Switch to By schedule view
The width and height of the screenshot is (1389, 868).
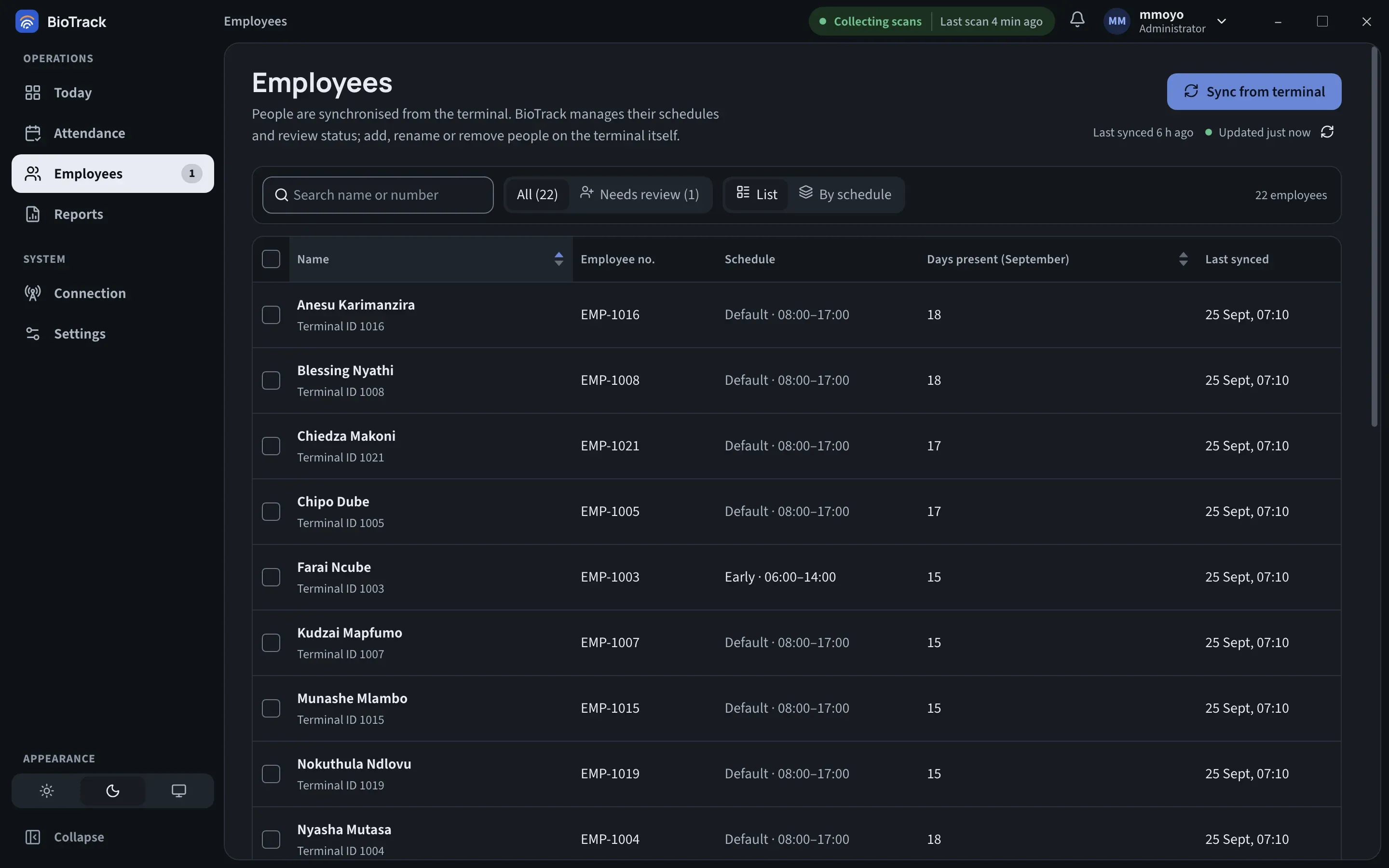click(845, 195)
